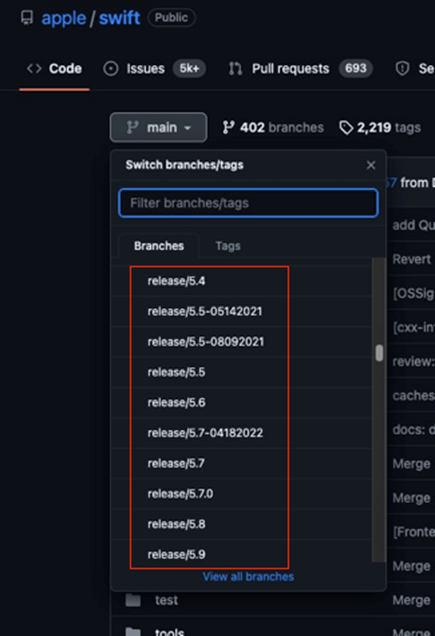This screenshot has width=435, height=636.
Task: Choose branch release/5.8
Action: [x=241, y=524]
